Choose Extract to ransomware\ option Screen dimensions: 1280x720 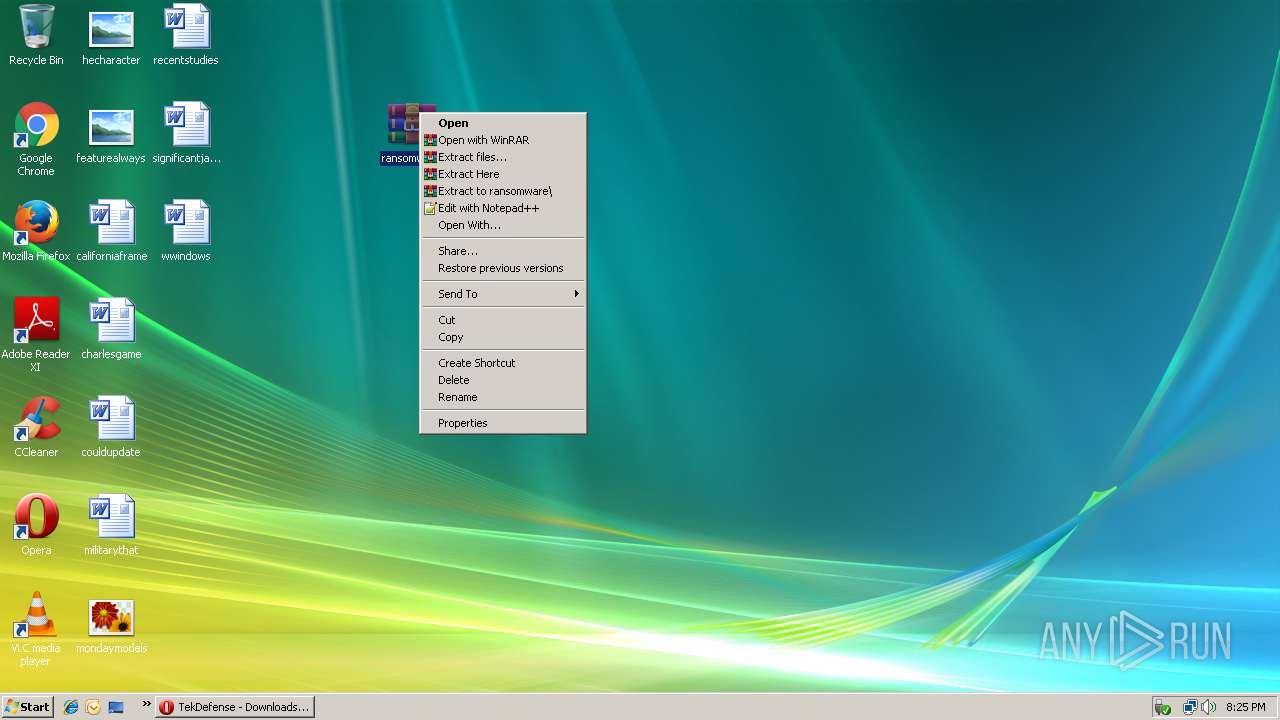[502, 191]
